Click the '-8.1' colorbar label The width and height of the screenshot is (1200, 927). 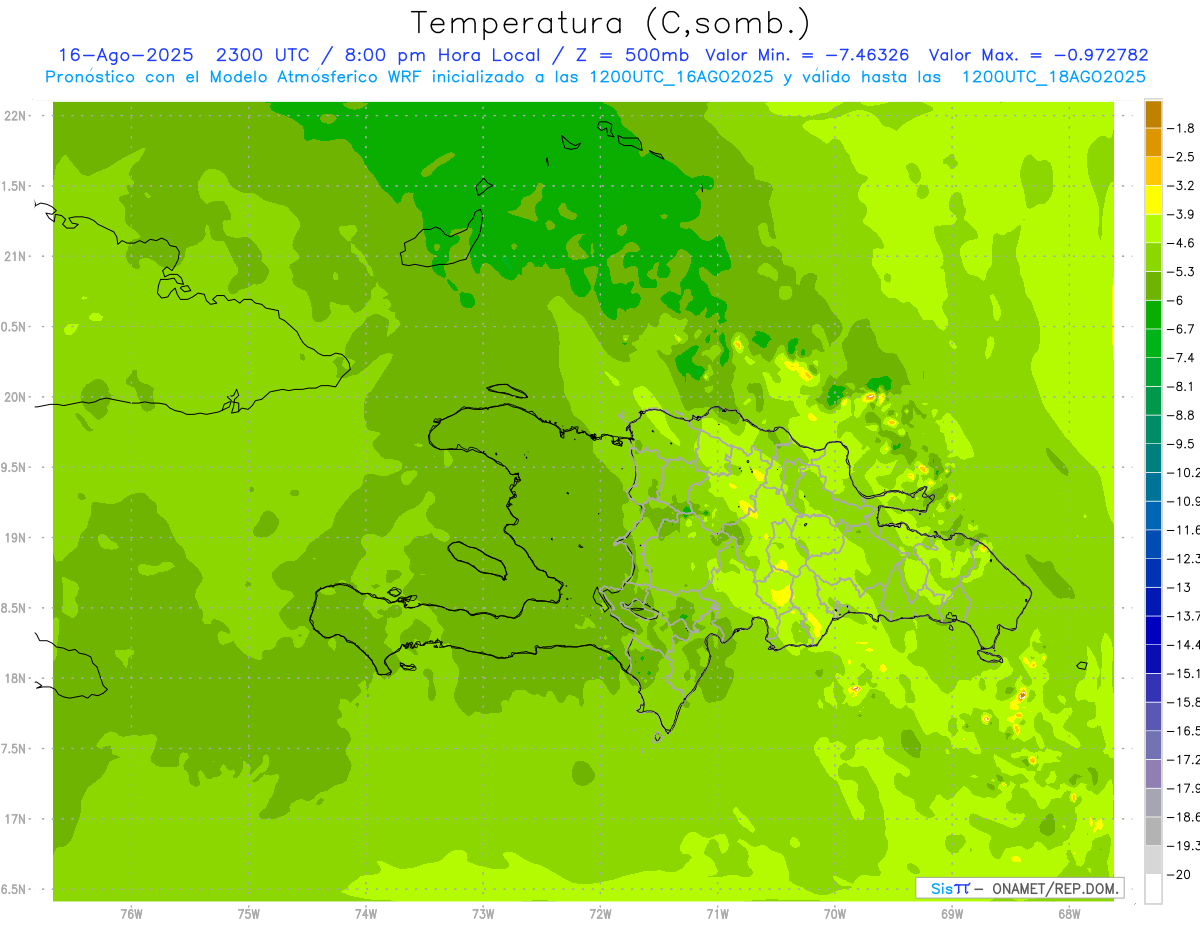click(x=1181, y=386)
